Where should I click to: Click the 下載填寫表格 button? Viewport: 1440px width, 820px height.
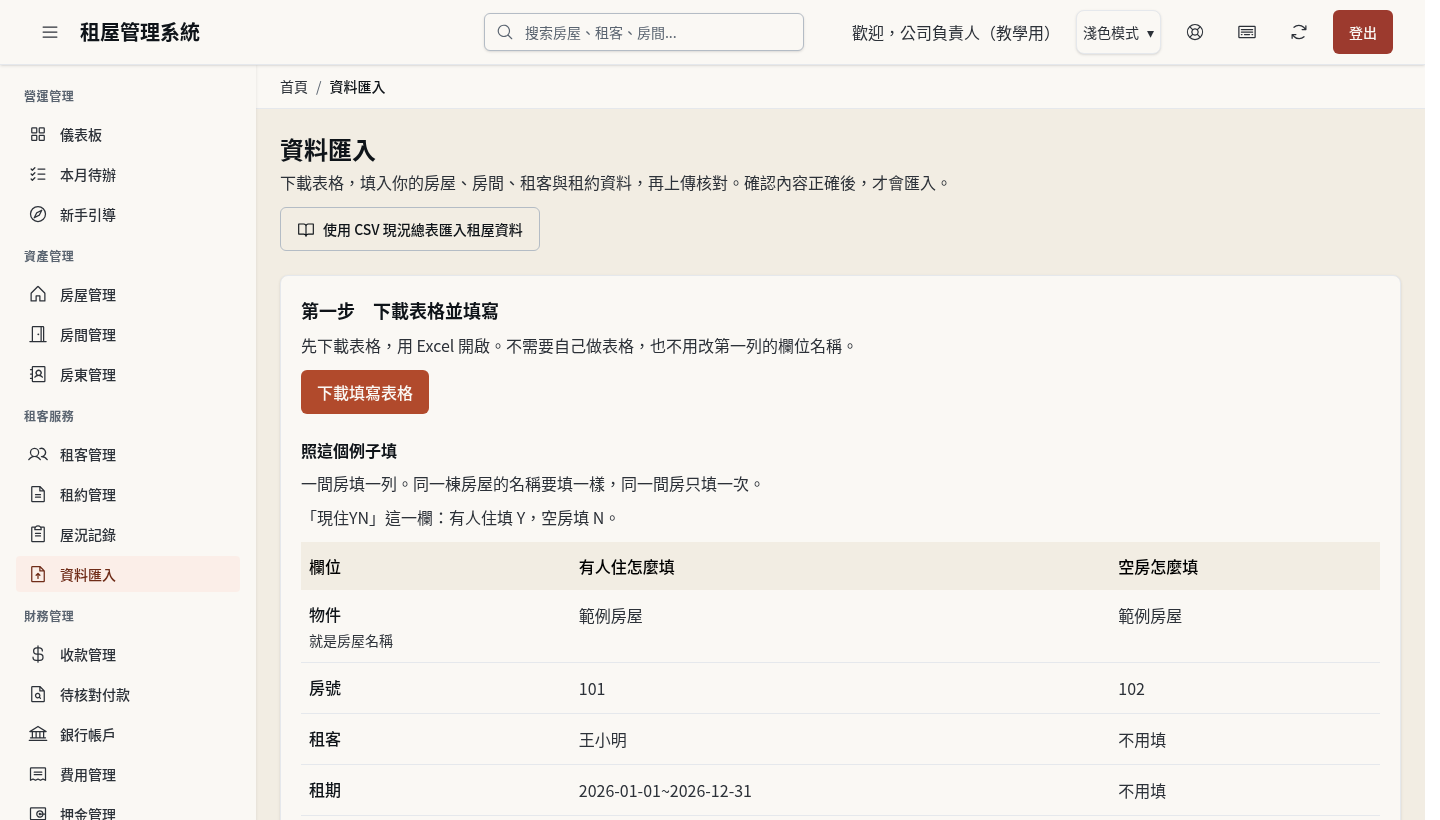[x=365, y=392]
